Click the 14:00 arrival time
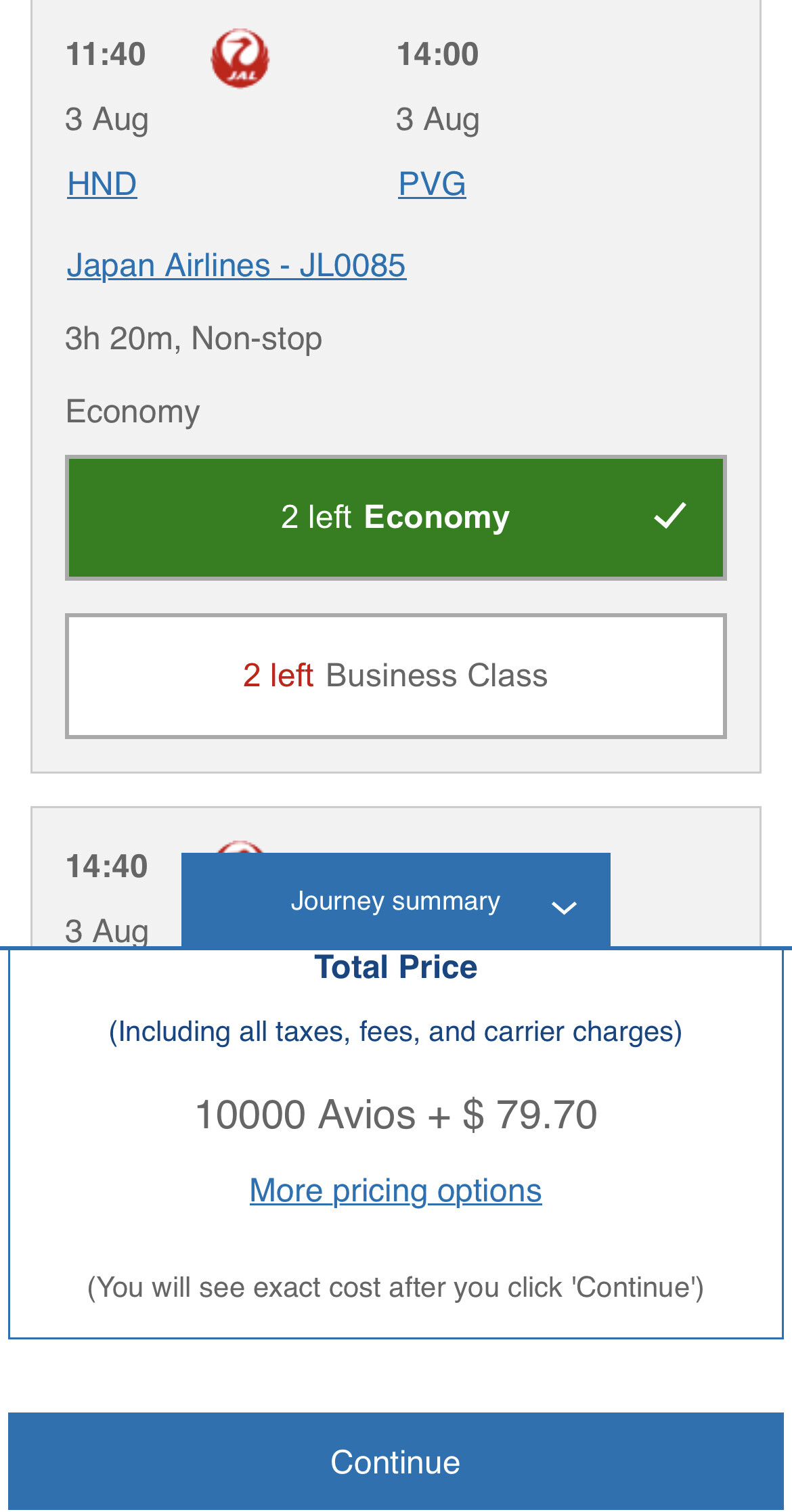The image size is (792, 1512). point(437,54)
